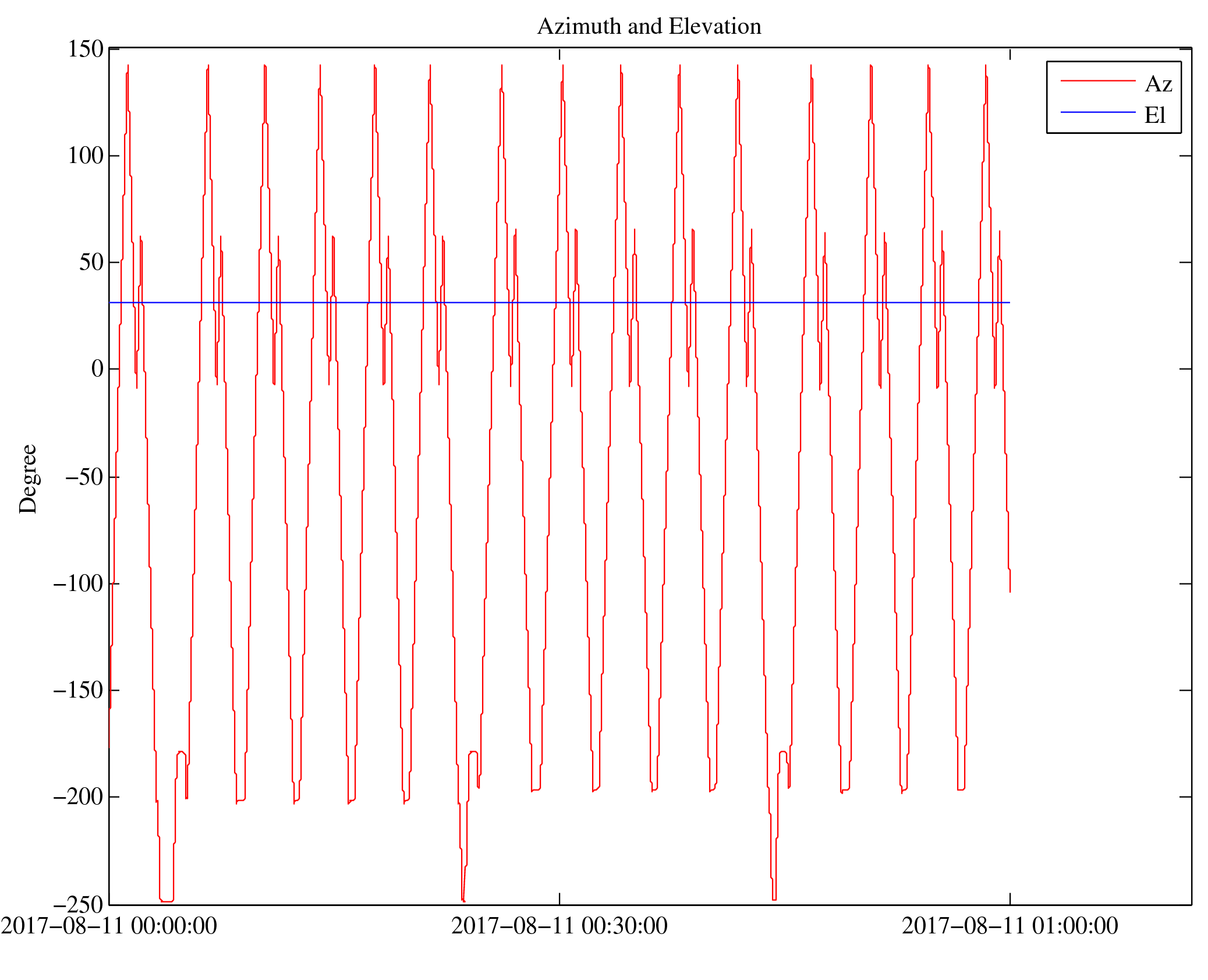Click the y-axis tick label −150
Viewport: 1208px width, 980px height.
tap(78, 690)
